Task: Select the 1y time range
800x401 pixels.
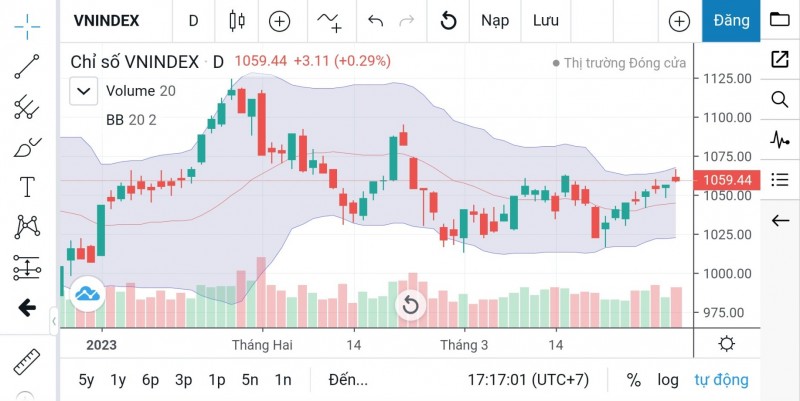Action: pos(118,380)
